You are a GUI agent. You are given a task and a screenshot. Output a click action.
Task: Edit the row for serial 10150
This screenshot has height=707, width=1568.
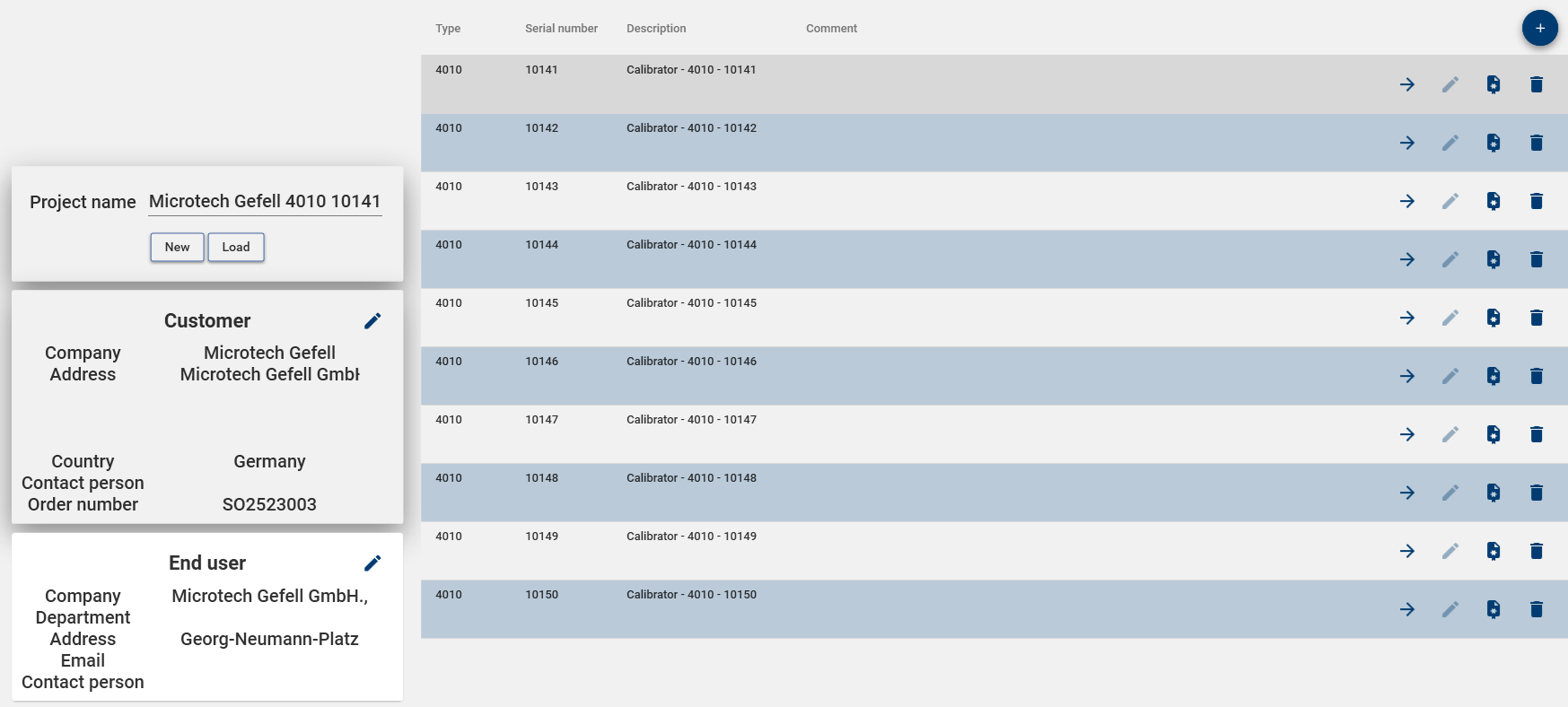click(1450, 609)
